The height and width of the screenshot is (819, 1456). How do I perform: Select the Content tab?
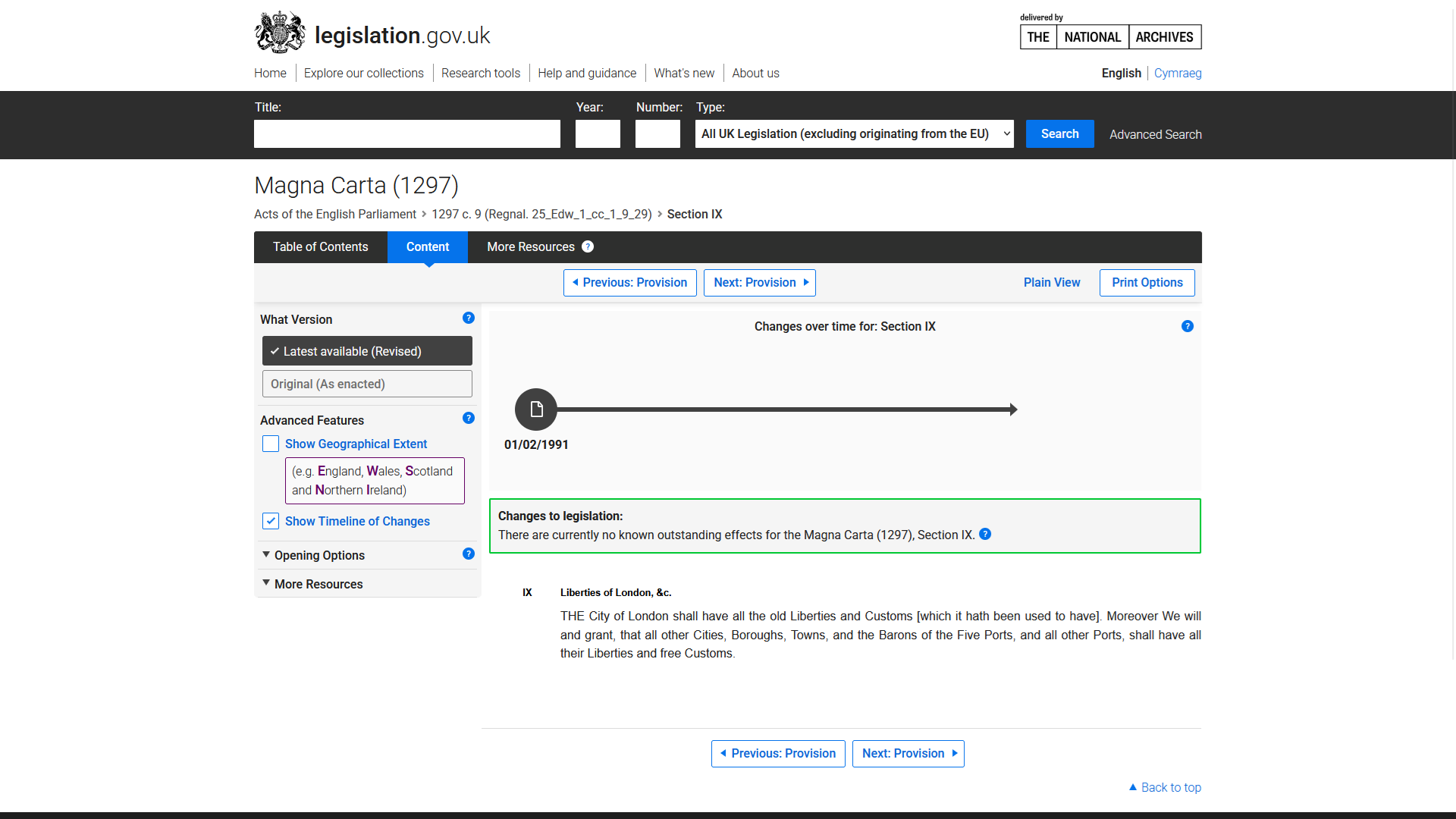(428, 247)
